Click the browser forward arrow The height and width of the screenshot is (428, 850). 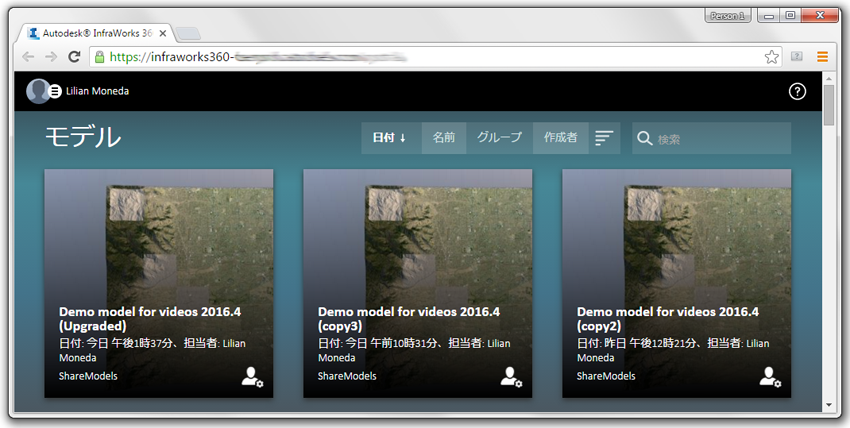click(x=51, y=57)
